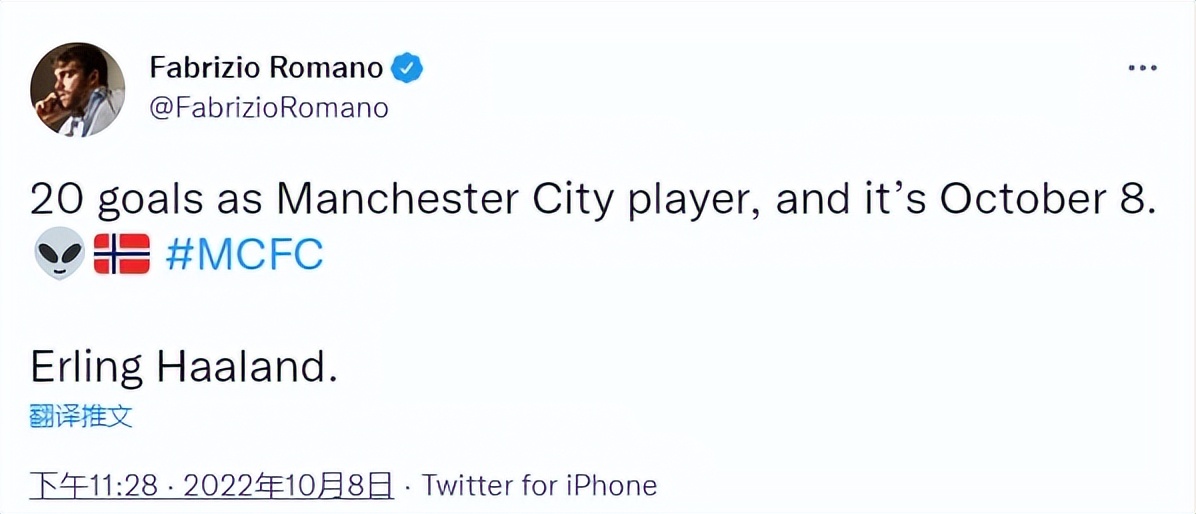Click the alien emoji in the tweet
The width and height of the screenshot is (1196, 514).
pos(58,256)
